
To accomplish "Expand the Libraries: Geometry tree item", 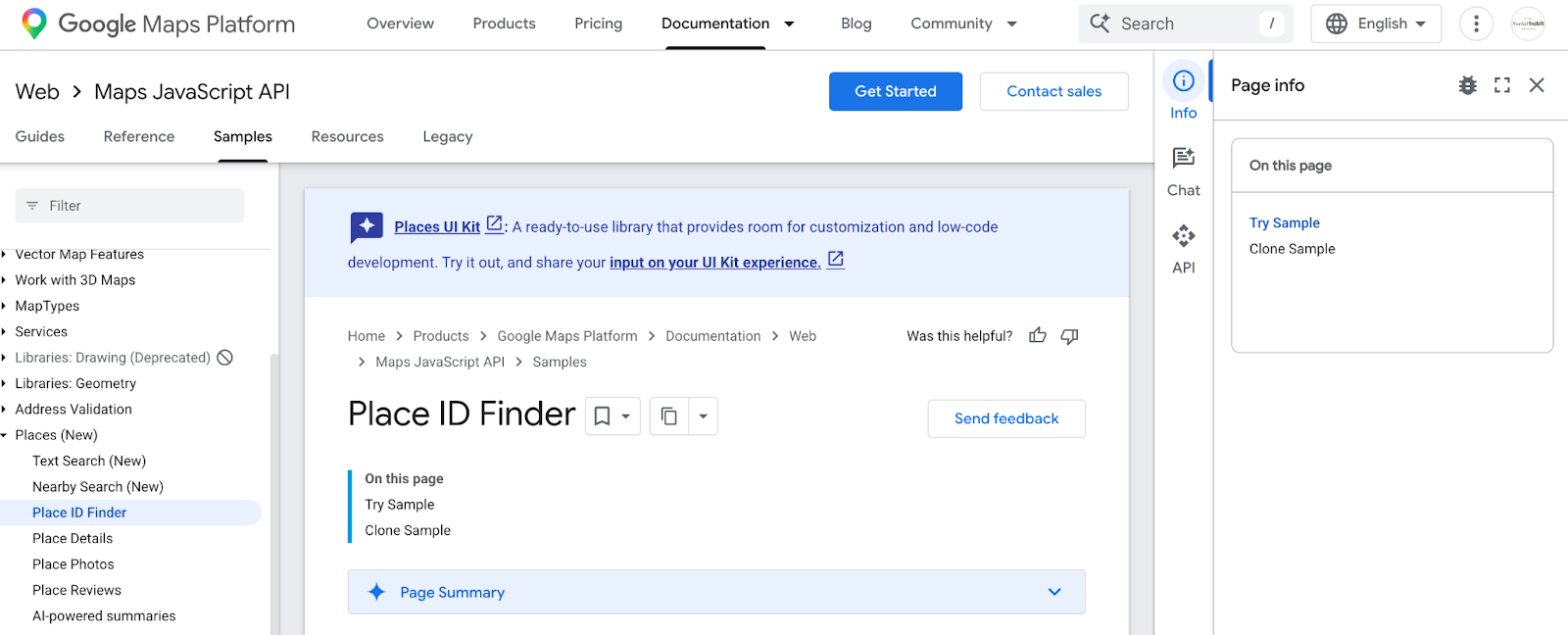I will (5, 383).
